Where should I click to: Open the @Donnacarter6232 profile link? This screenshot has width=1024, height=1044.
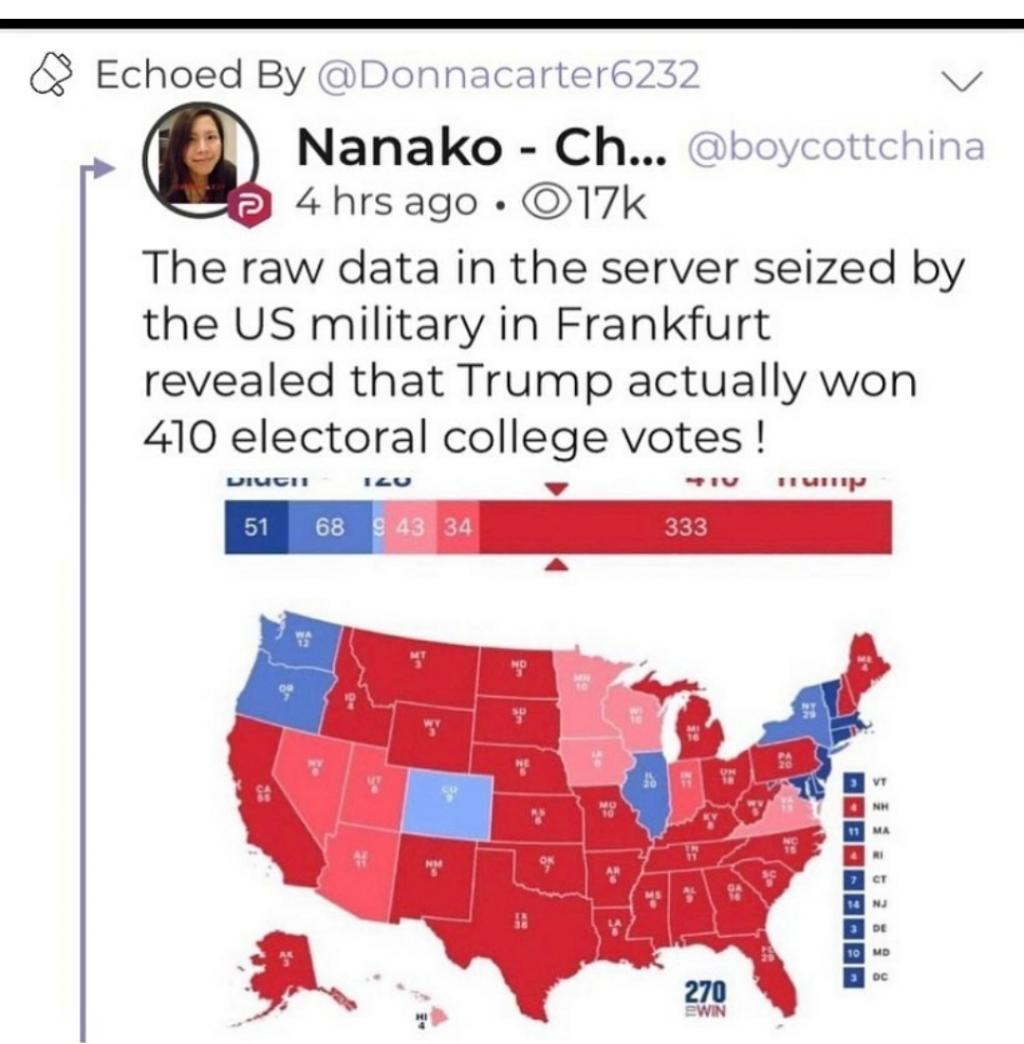click(507, 75)
